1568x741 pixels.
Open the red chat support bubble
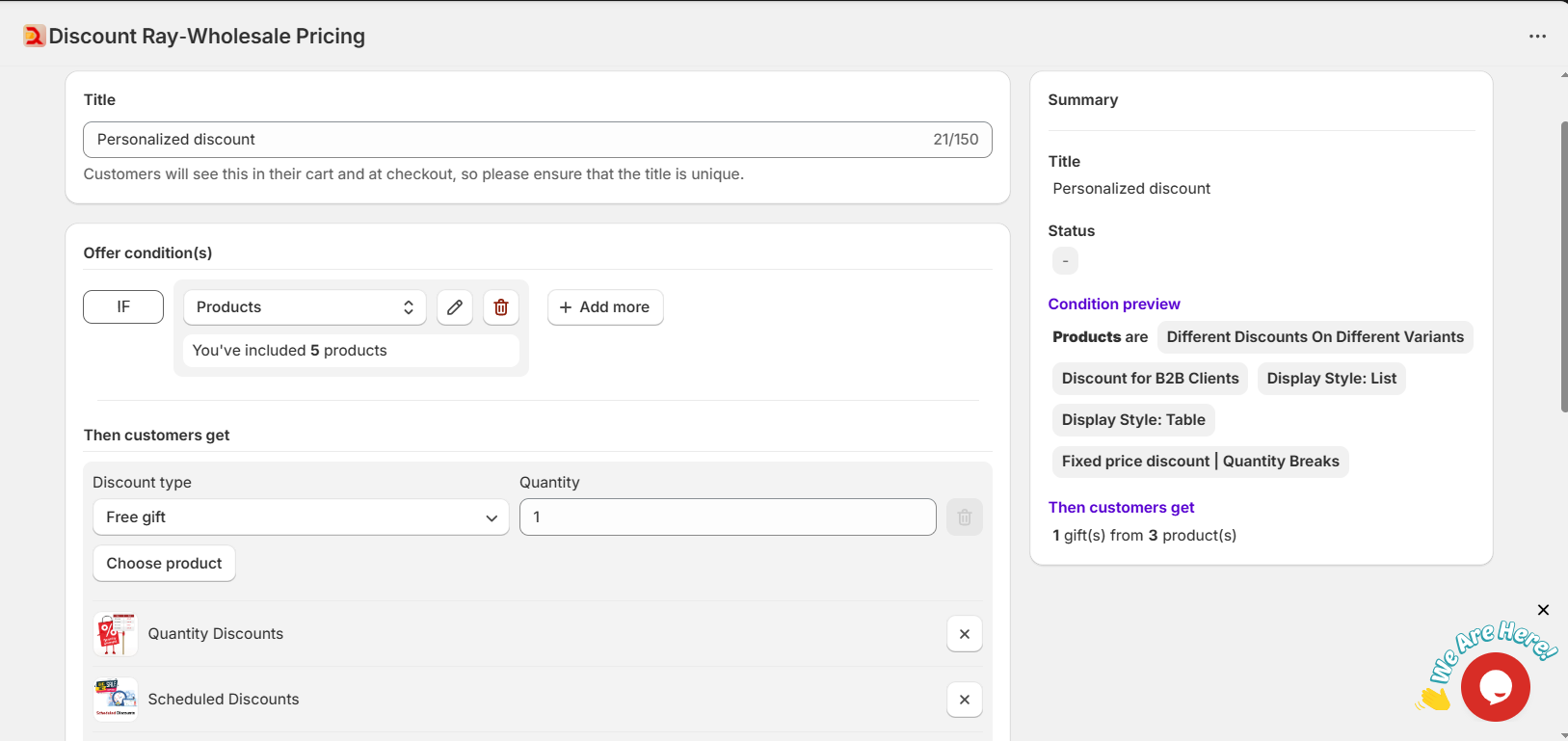click(x=1495, y=687)
